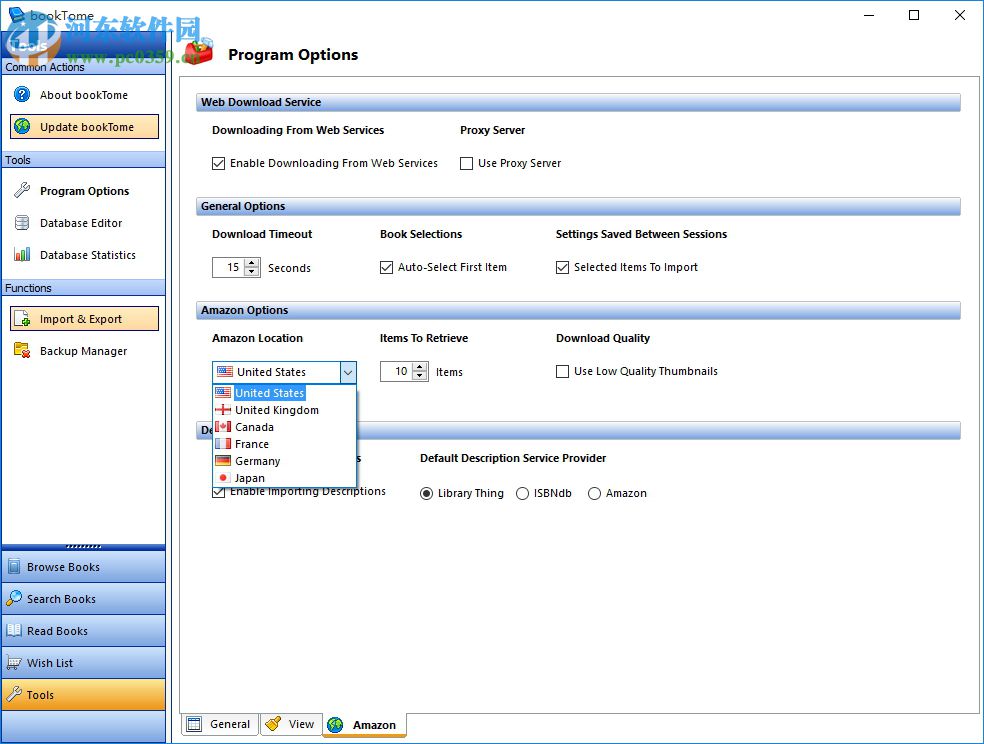Collapse the Amazon Location dropdown arrow

[x=348, y=373]
